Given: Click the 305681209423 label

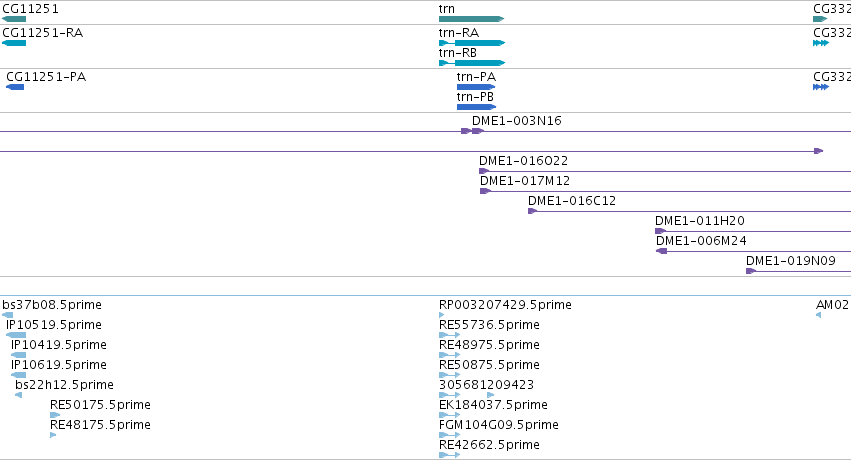Looking at the screenshot, I should point(487,385).
